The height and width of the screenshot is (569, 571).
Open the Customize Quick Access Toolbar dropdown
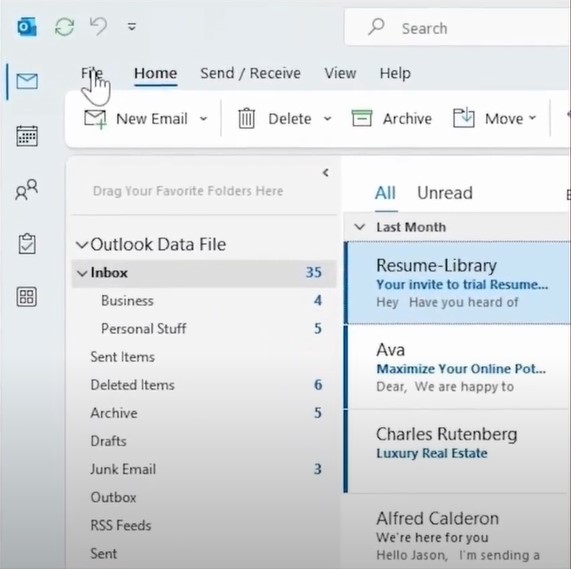pos(132,27)
